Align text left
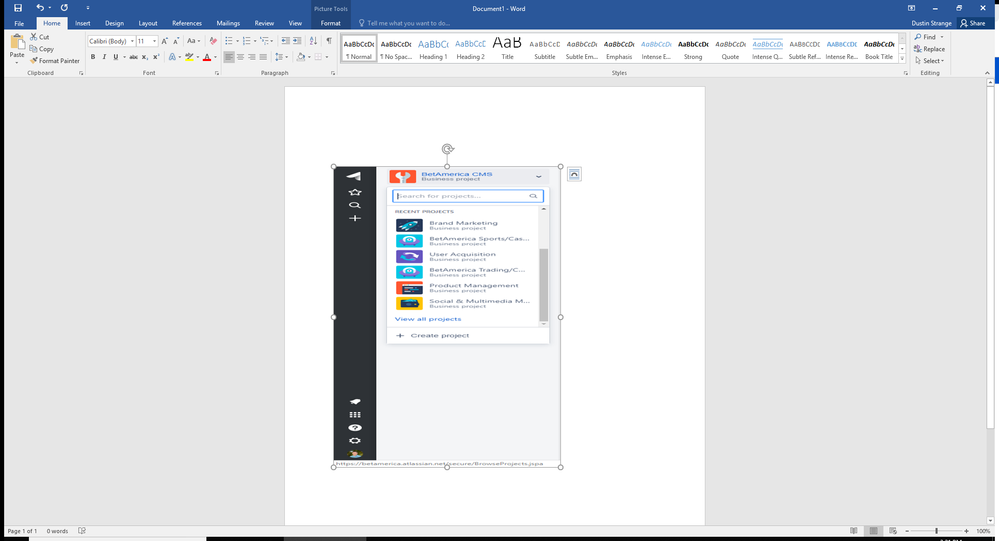The image size is (999, 541). point(229,57)
